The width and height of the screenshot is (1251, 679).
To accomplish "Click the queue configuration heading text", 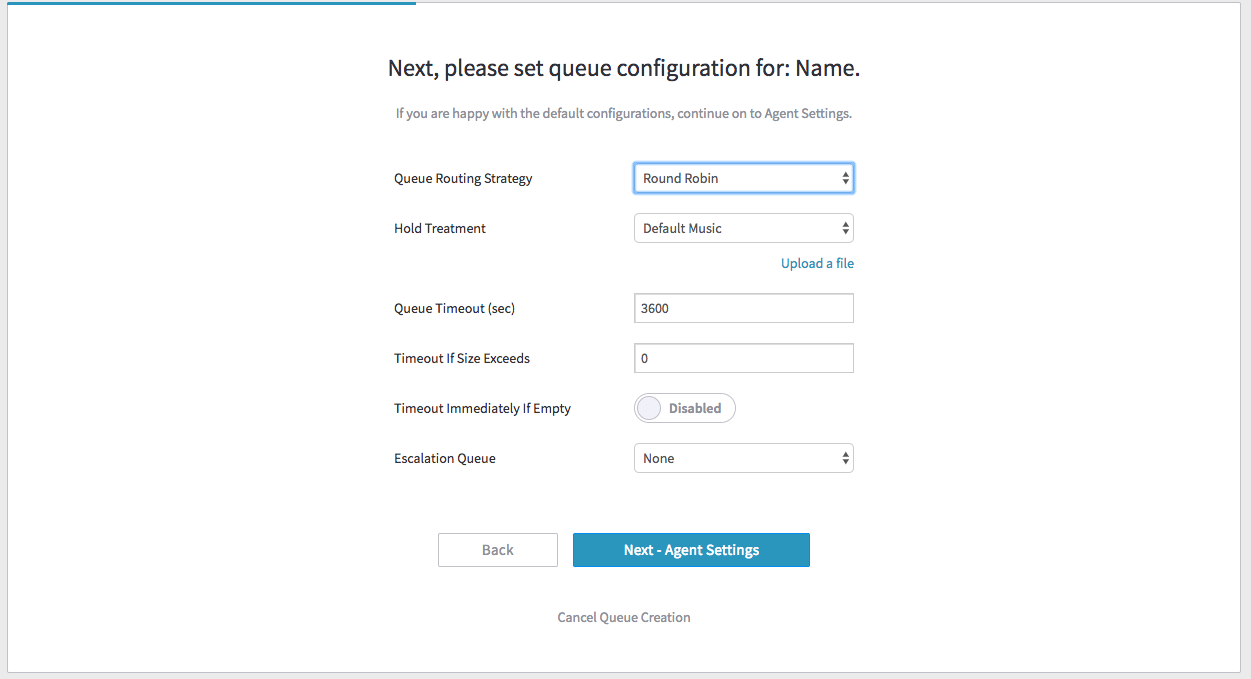I will (624, 69).
